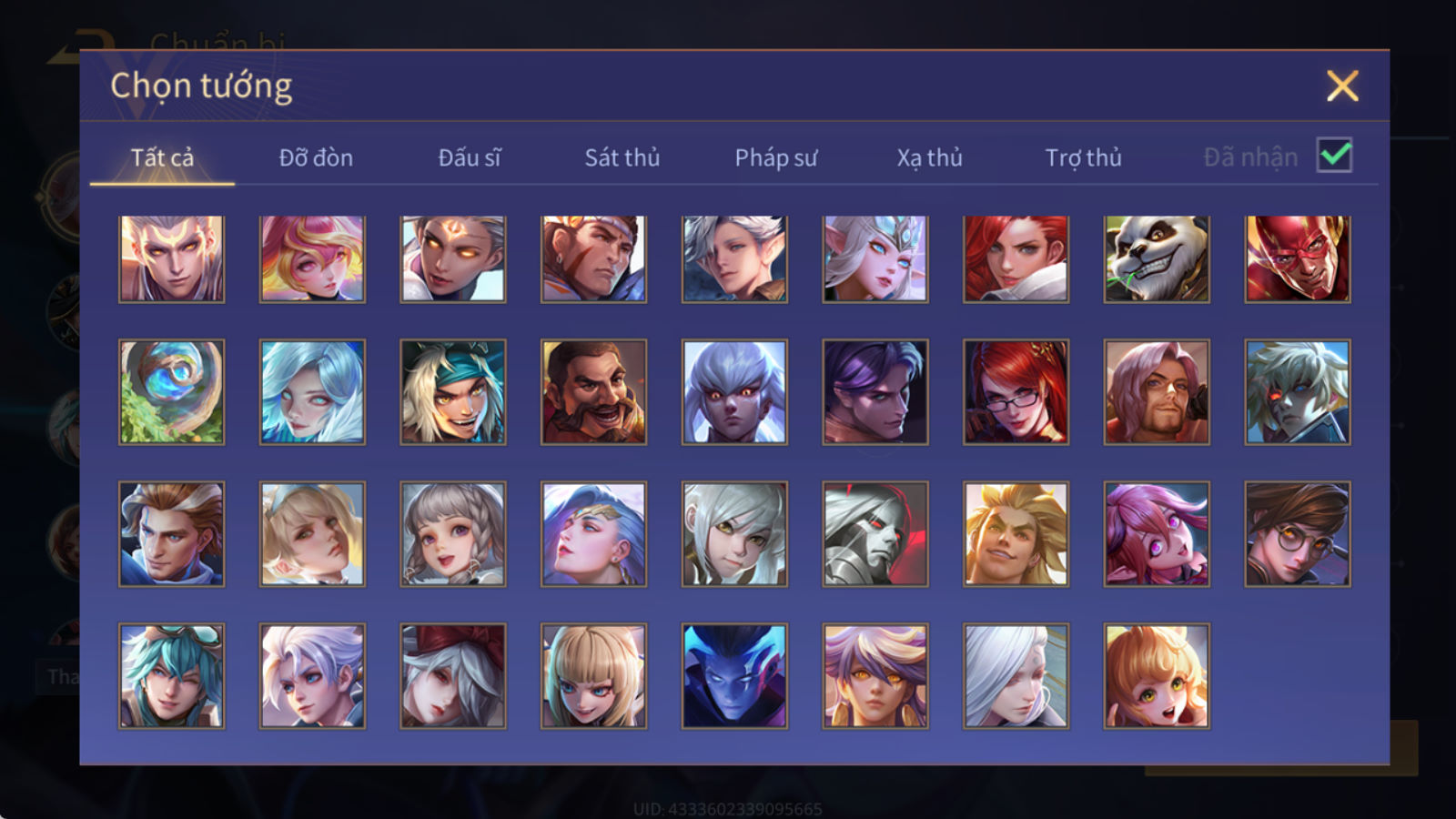Choose the red masked Flash hero

(x=1298, y=259)
